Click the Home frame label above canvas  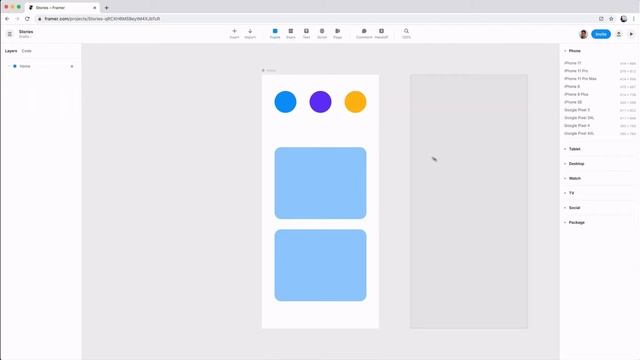tap(269, 70)
